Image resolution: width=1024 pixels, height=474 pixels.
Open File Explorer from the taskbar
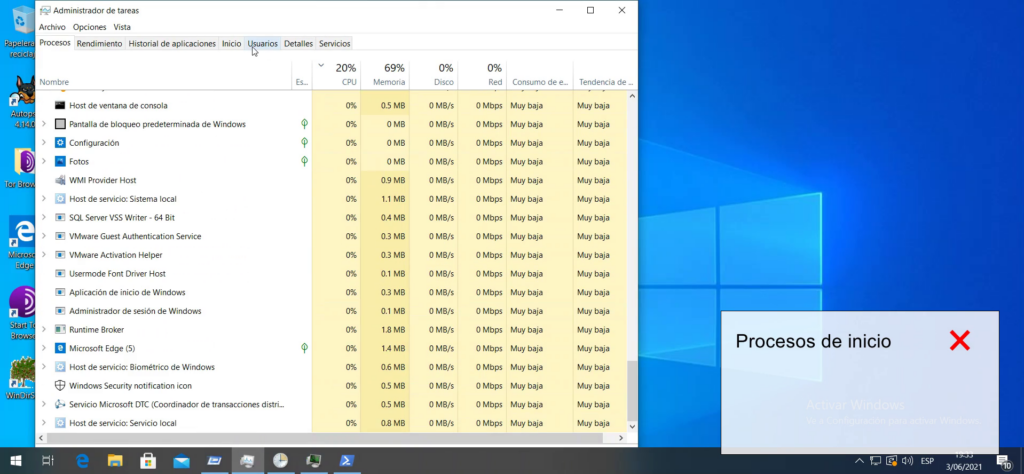click(x=115, y=461)
